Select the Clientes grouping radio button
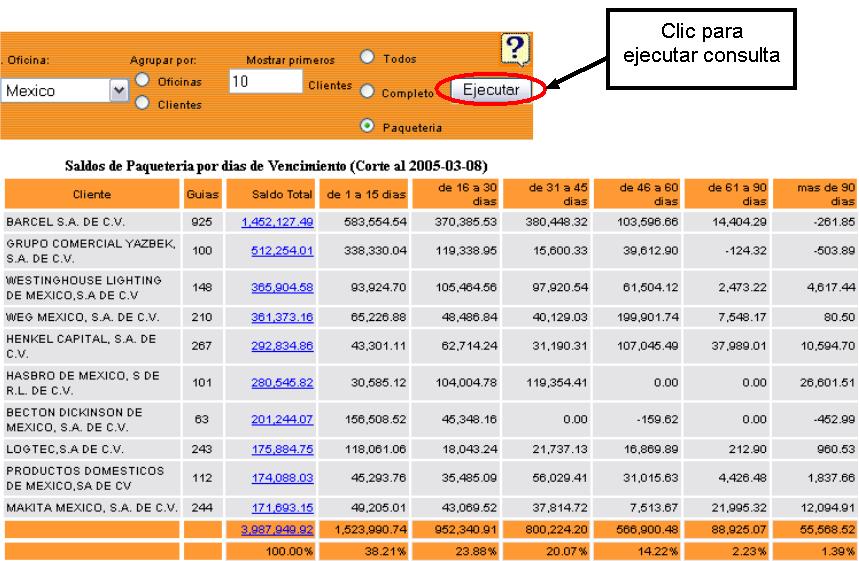The image size is (859, 561). 142,102
